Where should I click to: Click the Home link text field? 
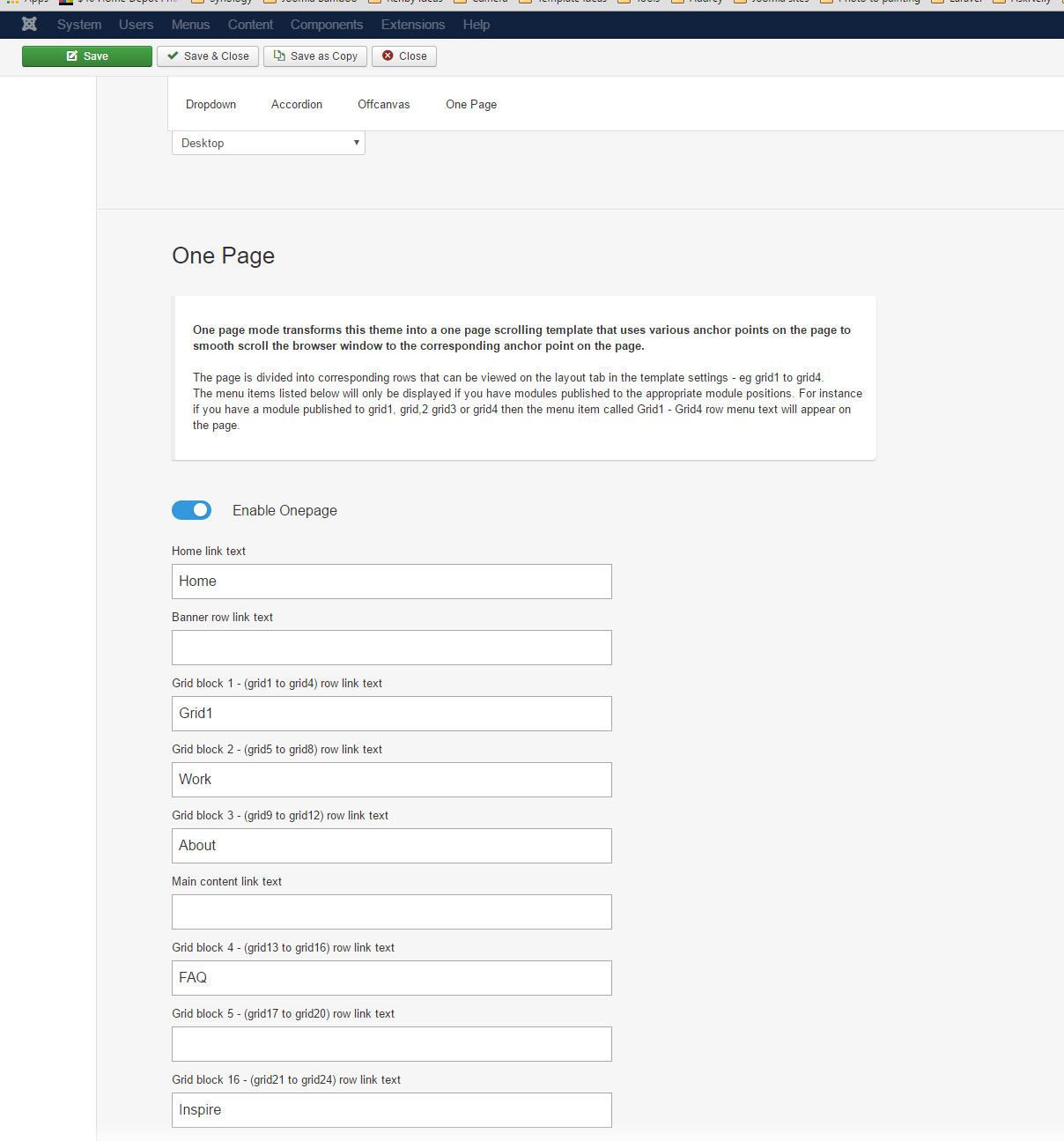(x=392, y=582)
